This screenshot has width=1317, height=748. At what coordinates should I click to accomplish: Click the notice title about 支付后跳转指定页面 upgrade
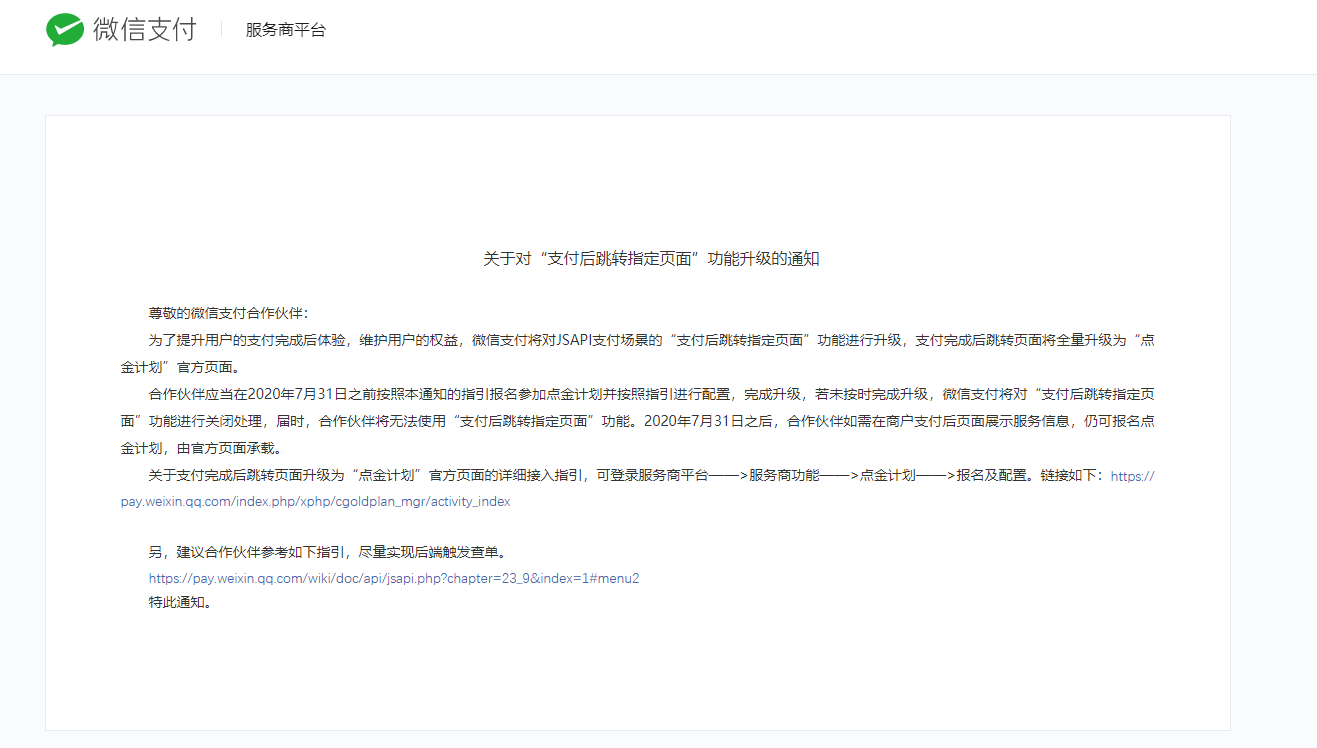coord(650,260)
